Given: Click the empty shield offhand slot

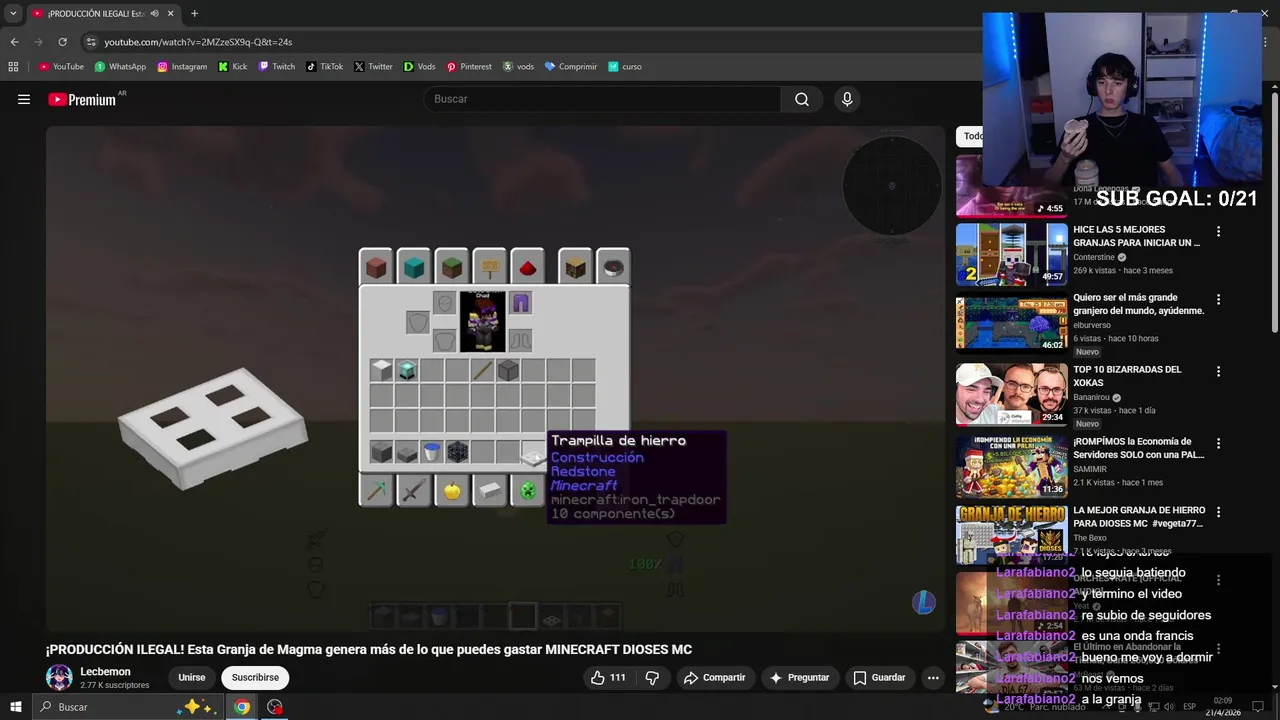Looking at the screenshot, I should [x=418, y=322].
